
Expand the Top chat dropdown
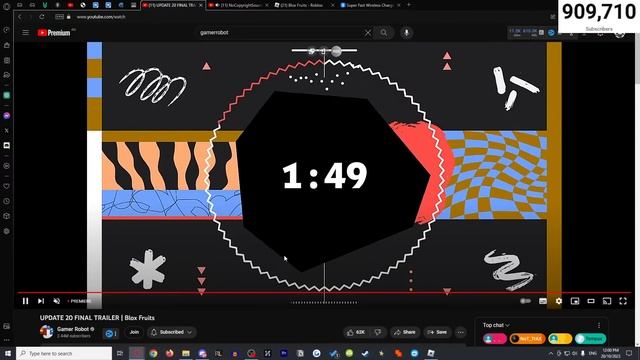(496, 325)
